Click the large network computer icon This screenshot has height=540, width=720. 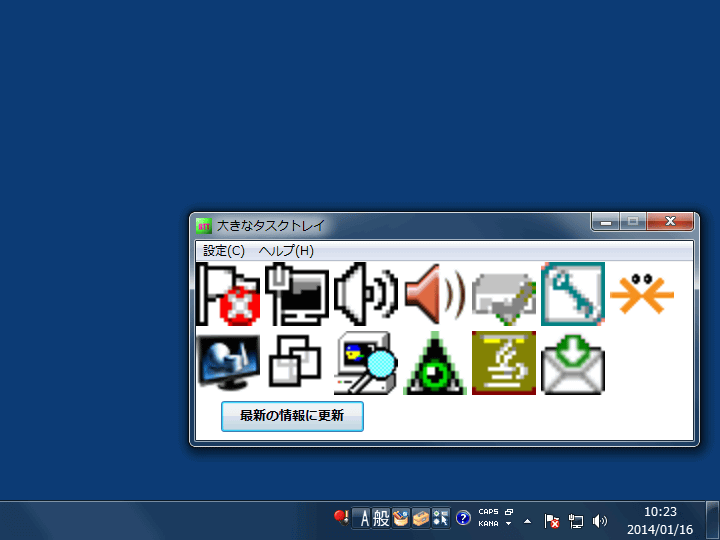(x=297, y=294)
